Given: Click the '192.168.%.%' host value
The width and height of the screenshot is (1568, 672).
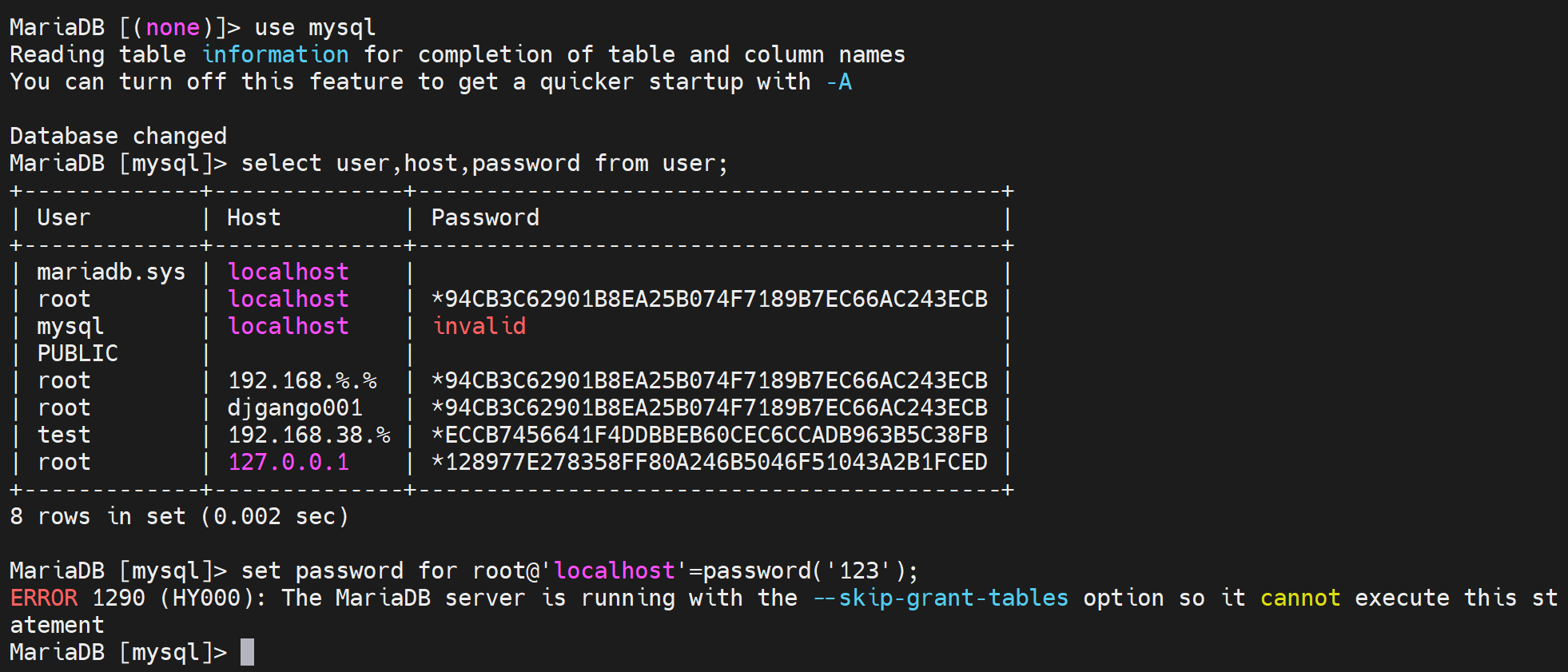Looking at the screenshot, I should 302,380.
